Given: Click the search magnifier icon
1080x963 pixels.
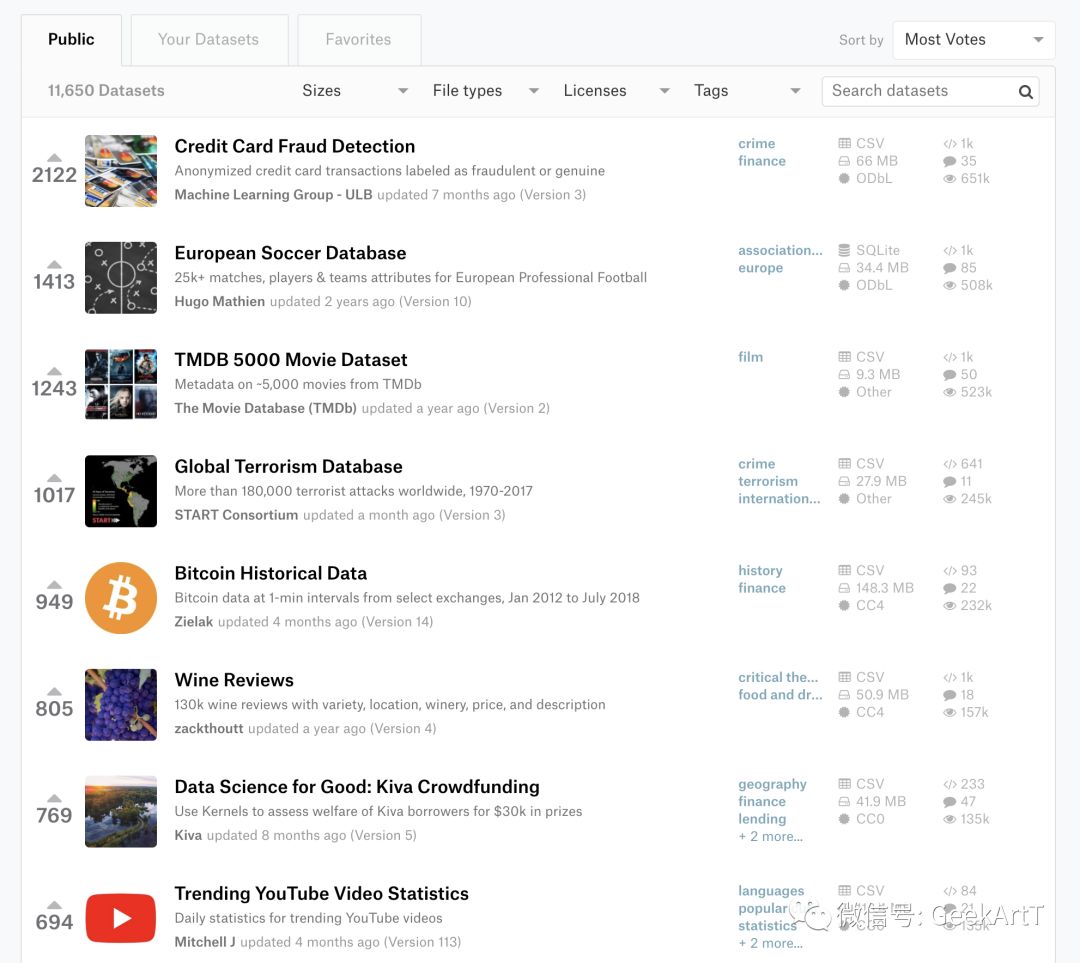Looking at the screenshot, I should [x=1026, y=92].
